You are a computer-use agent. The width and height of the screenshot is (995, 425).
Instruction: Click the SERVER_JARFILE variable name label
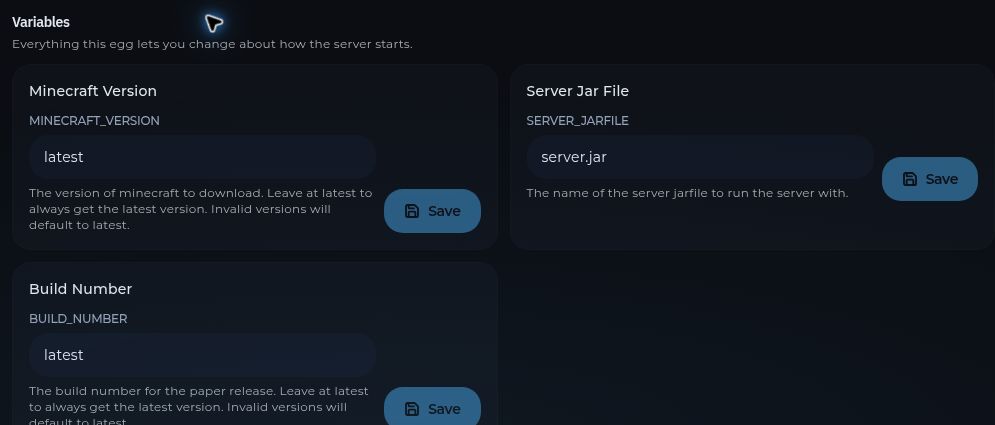(x=577, y=121)
